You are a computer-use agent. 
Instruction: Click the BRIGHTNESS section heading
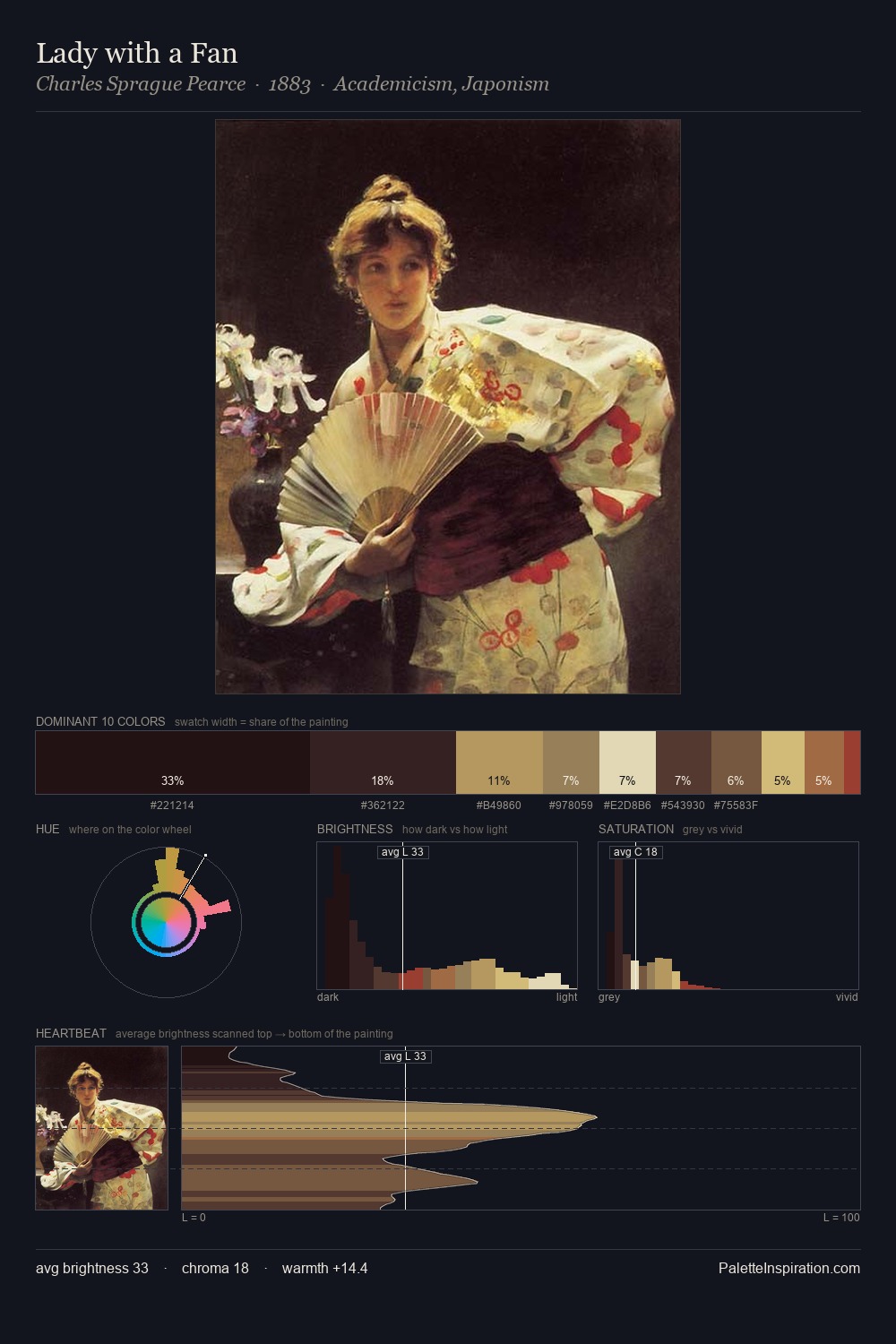(x=355, y=829)
